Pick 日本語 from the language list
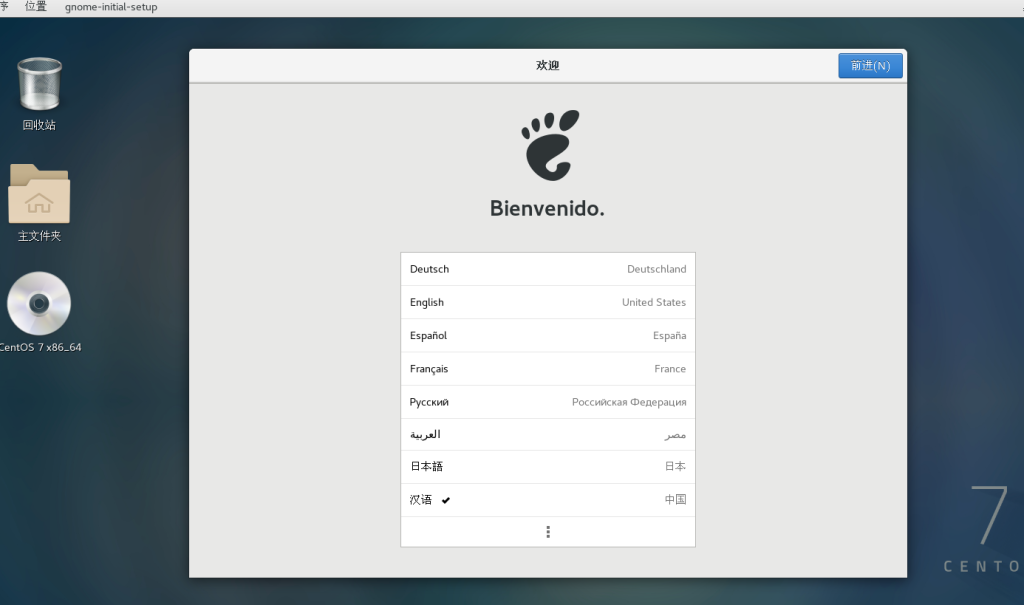This screenshot has width=1024, height=605. (x=548, y=466)
